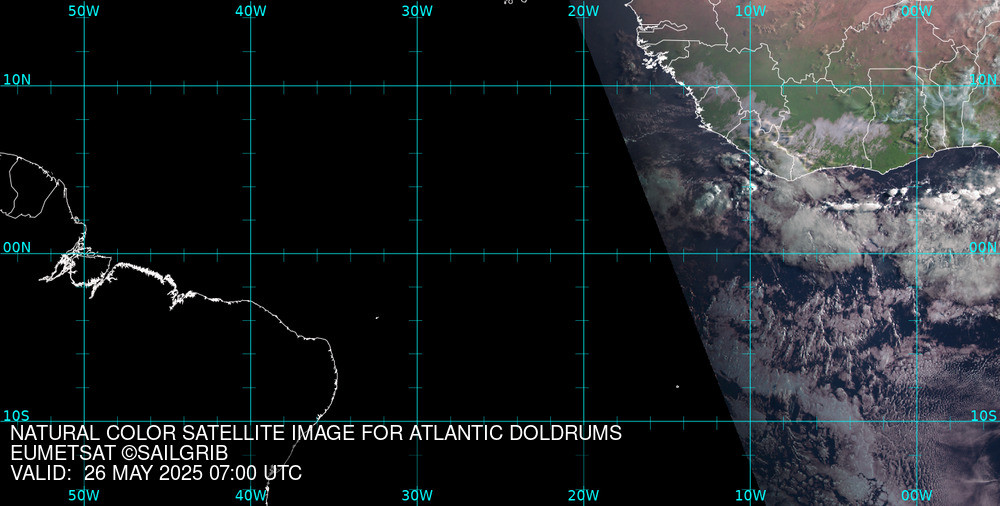This screenshot has width=1000, height=506.
Task: Click the 'EUMETSAT ©SAILGRIB' credit text
Action: coord(119,454)
